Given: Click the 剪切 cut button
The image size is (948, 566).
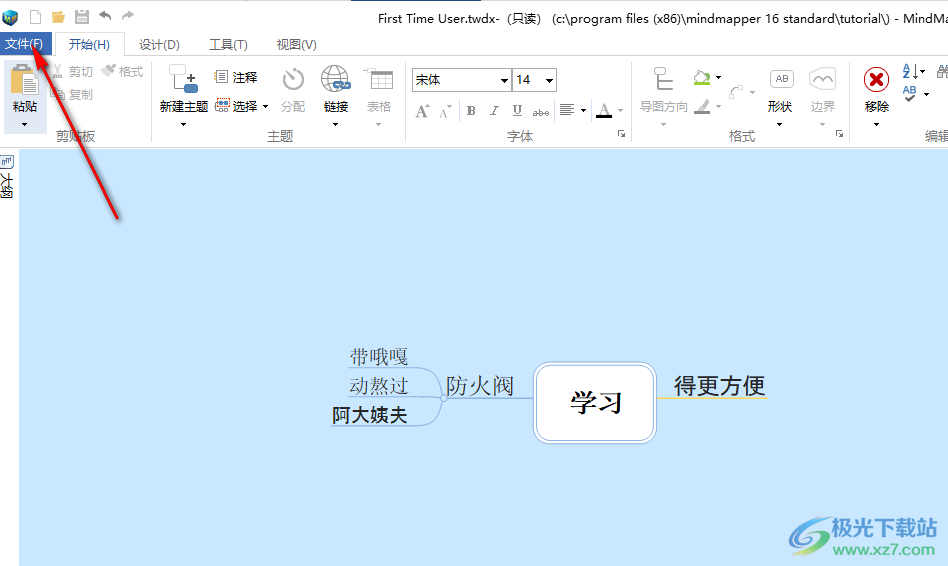Looking at the screenshot, I should [73, 72].
